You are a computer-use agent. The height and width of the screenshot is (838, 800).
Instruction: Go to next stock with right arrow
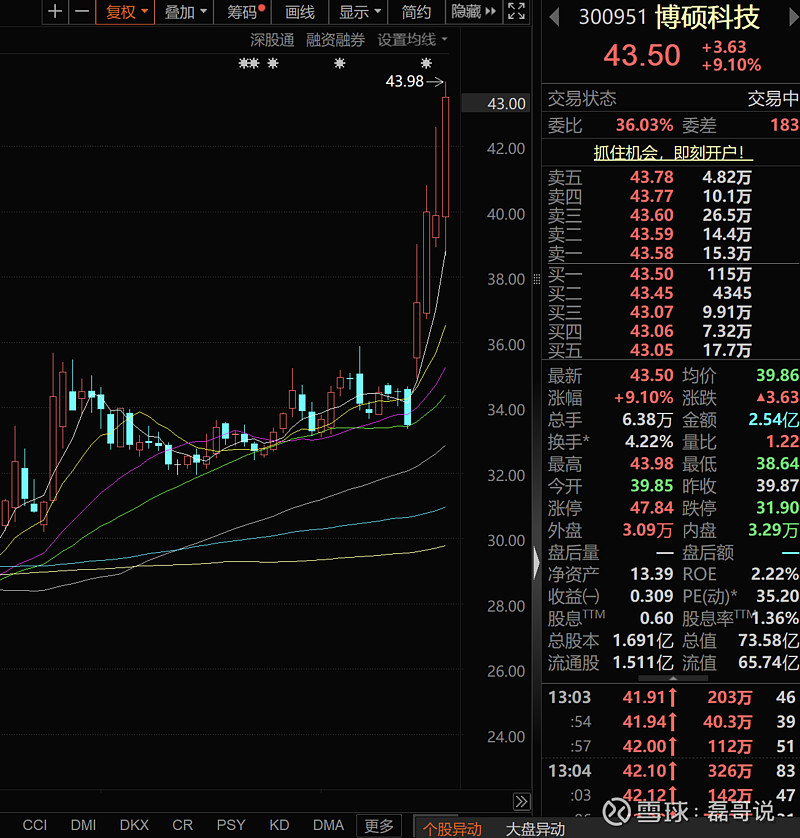tap(794, 17)
